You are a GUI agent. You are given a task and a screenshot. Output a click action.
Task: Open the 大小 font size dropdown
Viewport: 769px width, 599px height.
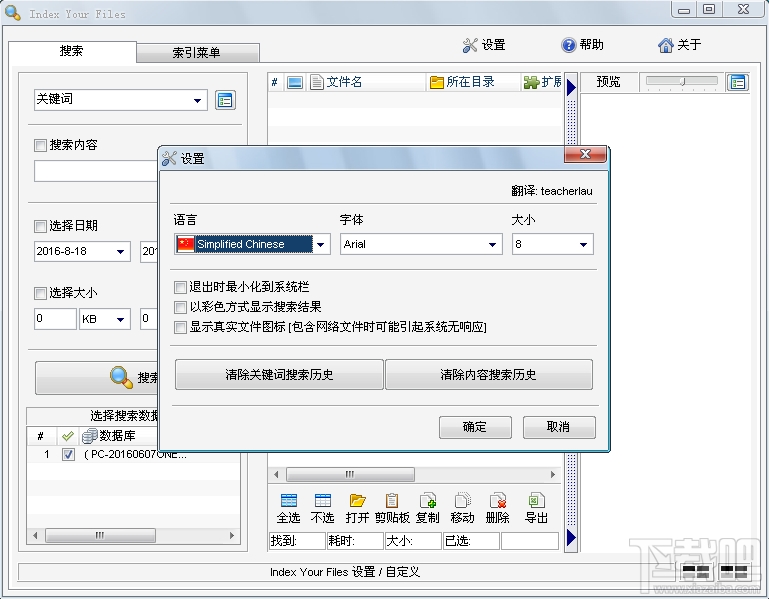click(x=583, y=244)
